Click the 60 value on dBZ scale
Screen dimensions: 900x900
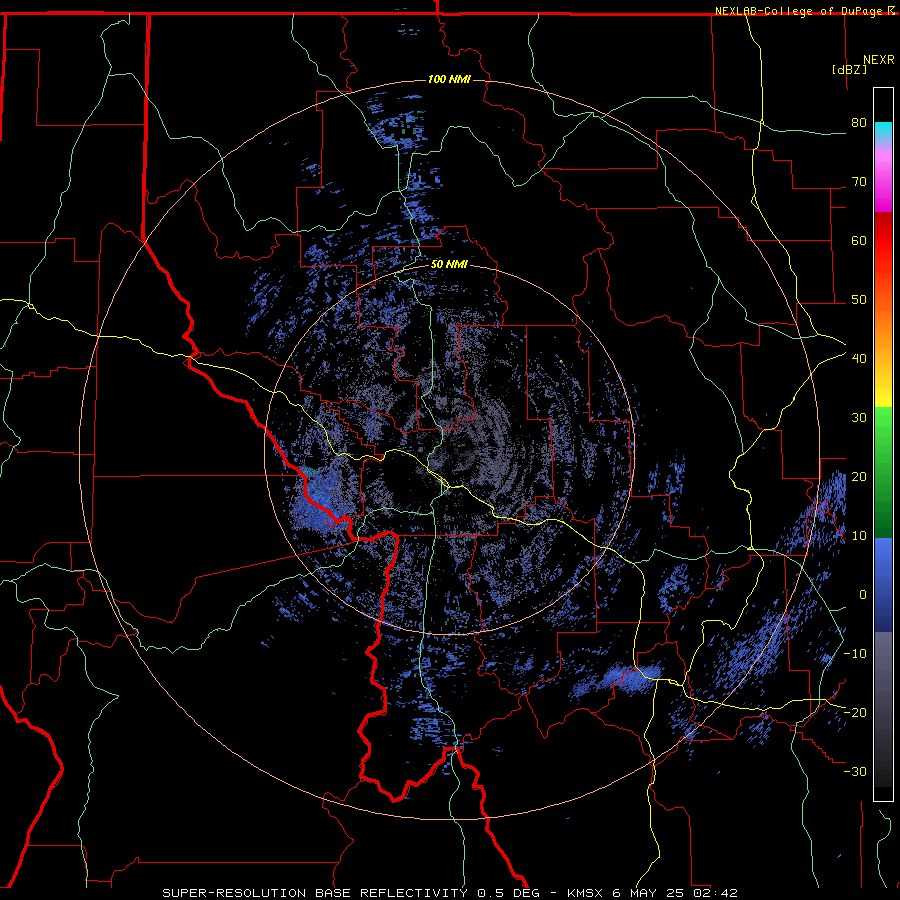(x=859, y=240)
